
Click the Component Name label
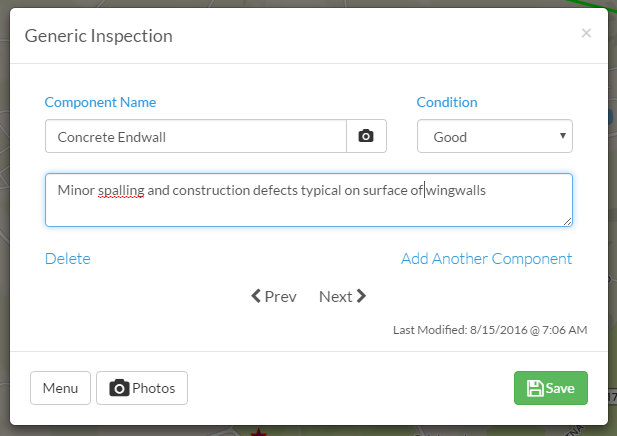(x=100, y=102)
